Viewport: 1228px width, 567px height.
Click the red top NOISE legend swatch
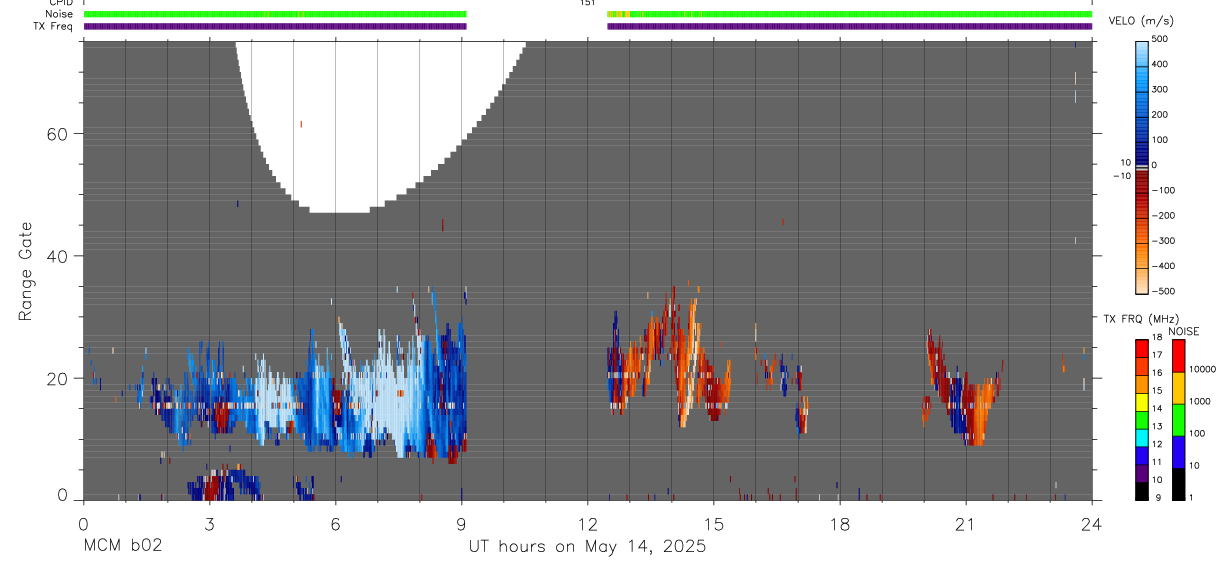click(1177, 356)
